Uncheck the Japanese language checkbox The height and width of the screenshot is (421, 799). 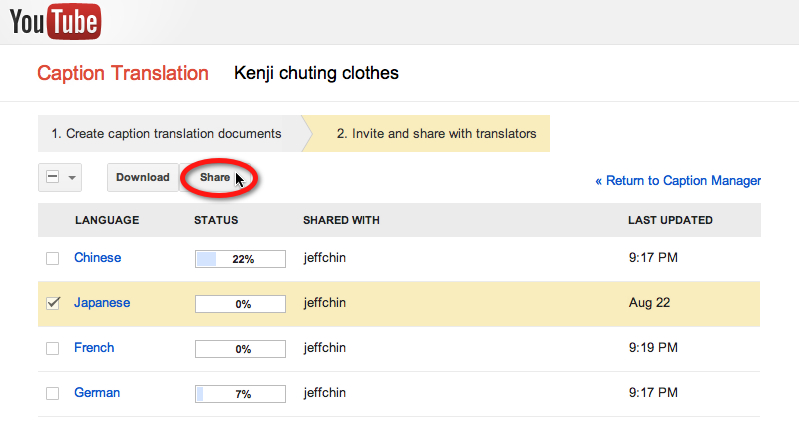[x=53, y=303]
